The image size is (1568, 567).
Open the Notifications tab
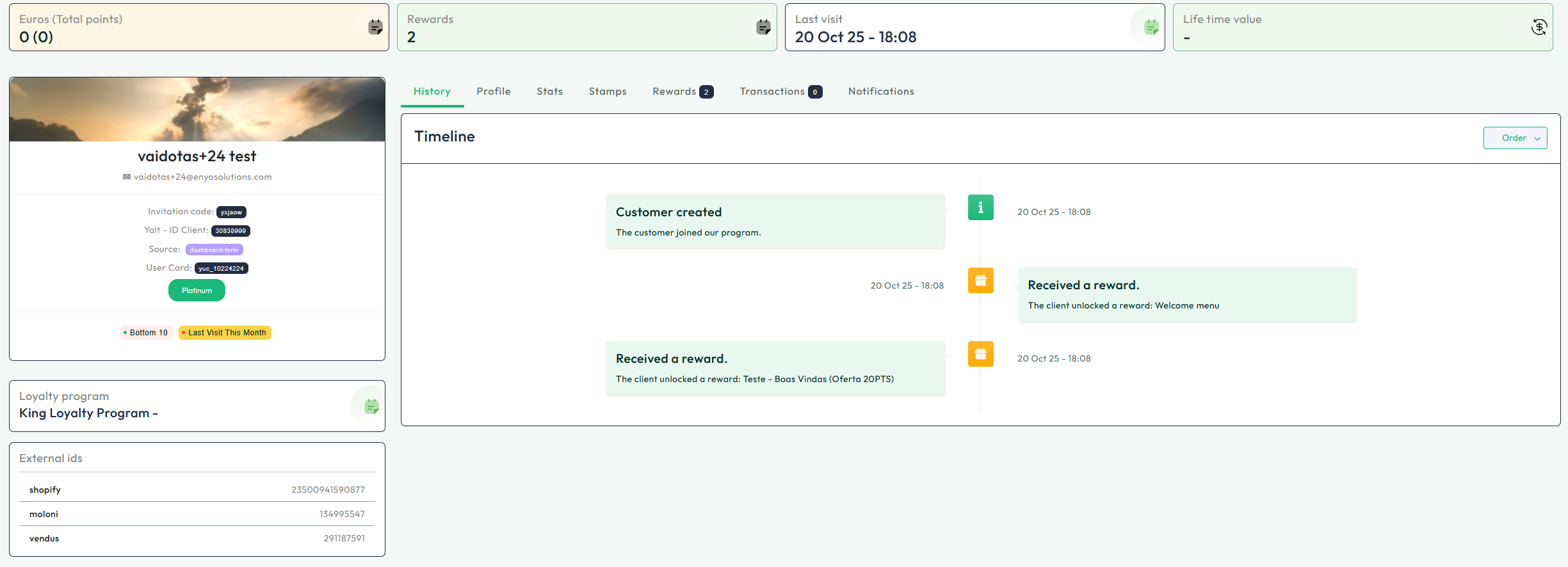(x=881, y=92)
